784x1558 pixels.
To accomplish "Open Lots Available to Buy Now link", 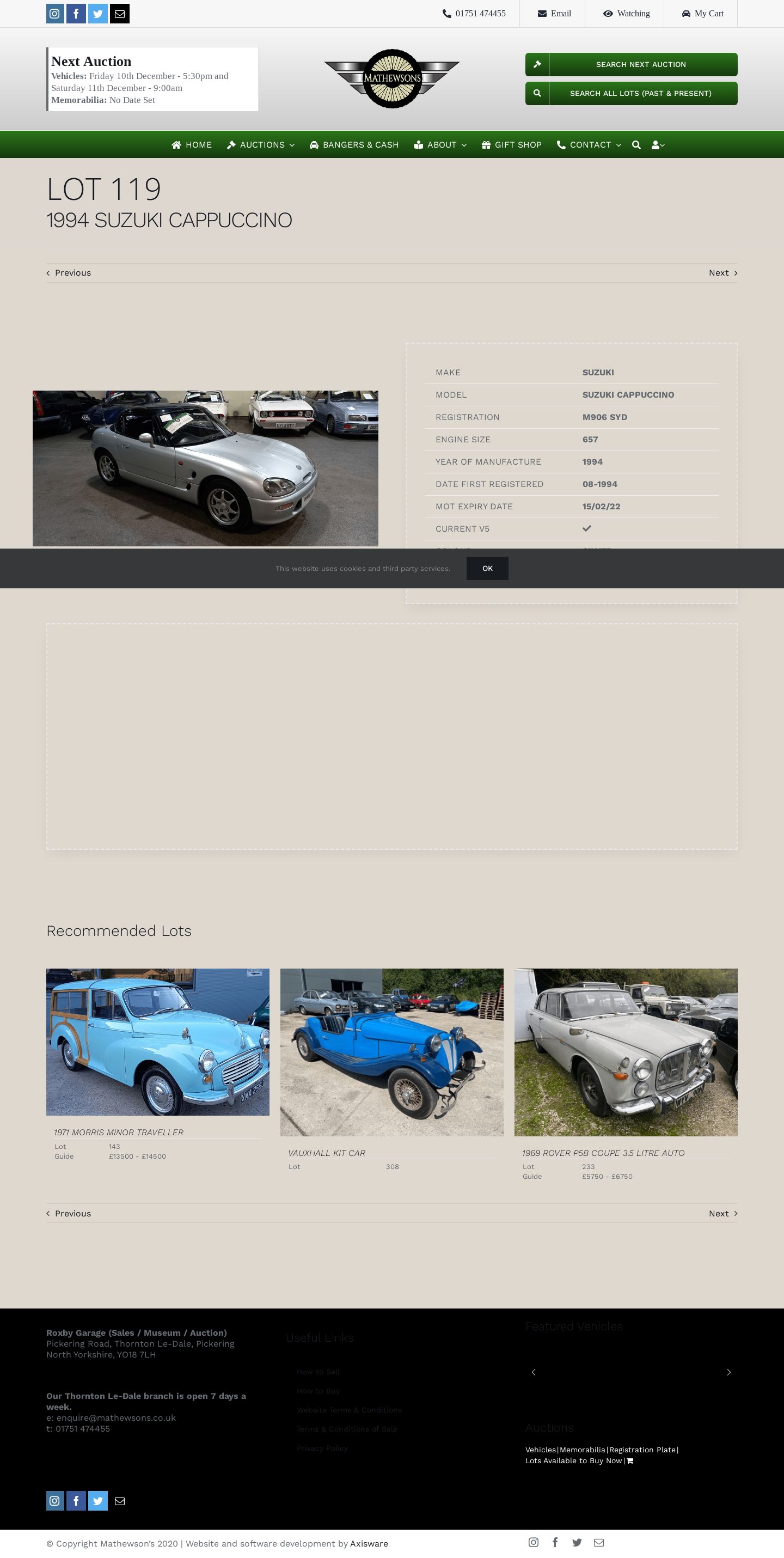I will pos(574,1460).
